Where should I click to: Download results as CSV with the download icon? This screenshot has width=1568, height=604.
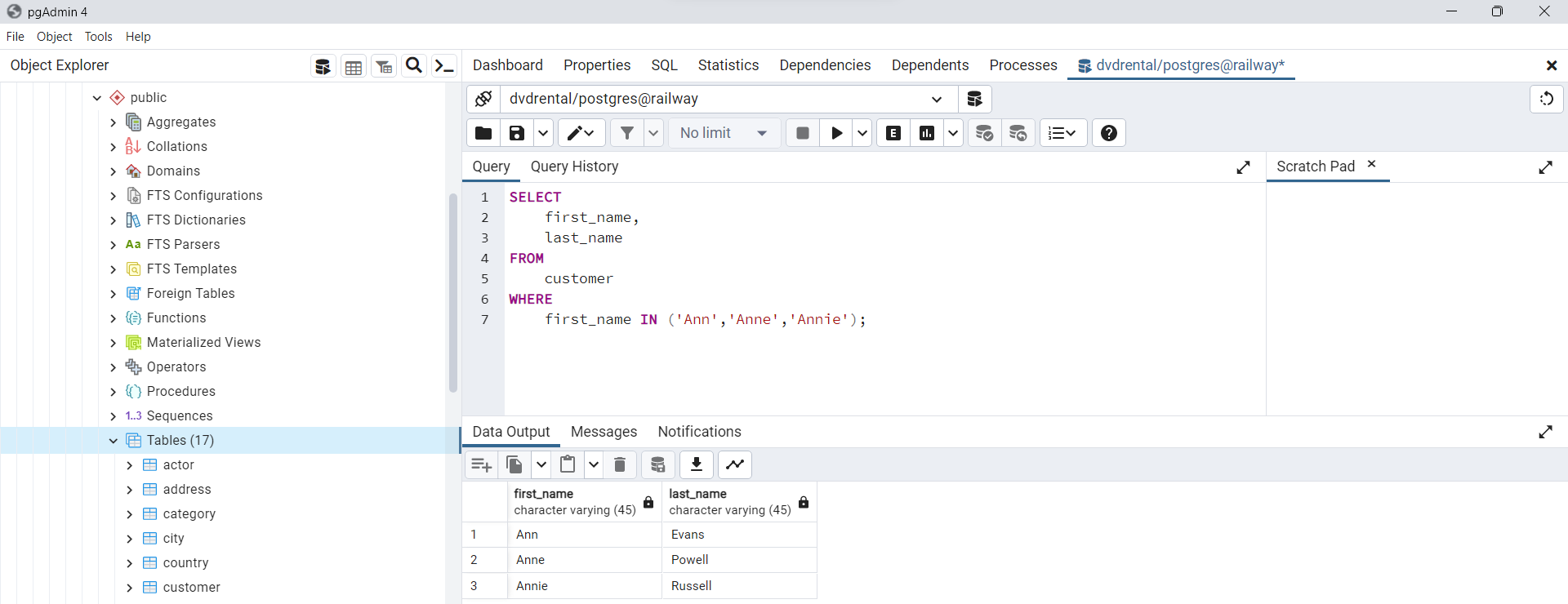pyautogui.click(x=697, y=465)
